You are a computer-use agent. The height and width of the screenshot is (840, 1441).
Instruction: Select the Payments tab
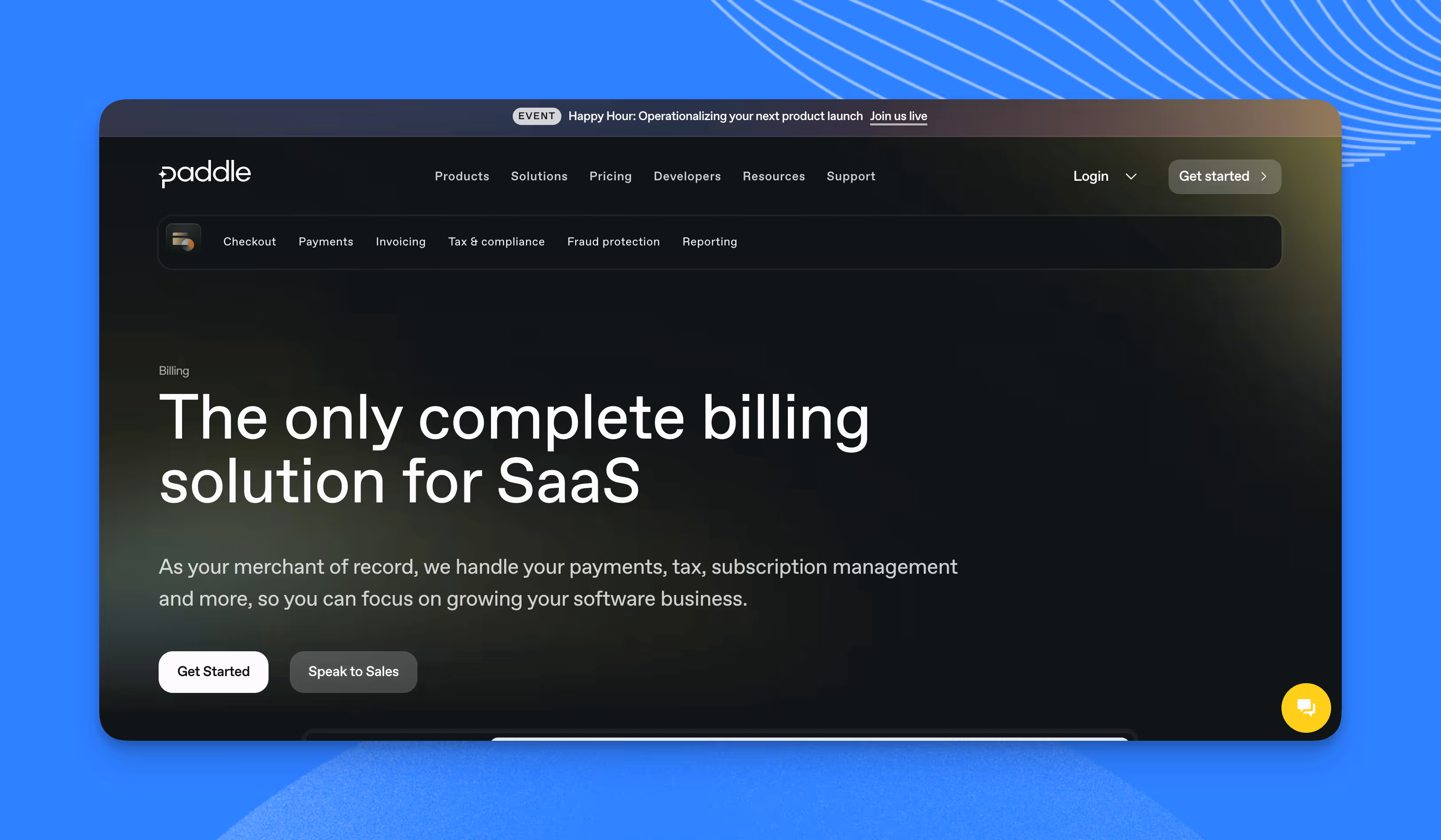pos(325,242)
